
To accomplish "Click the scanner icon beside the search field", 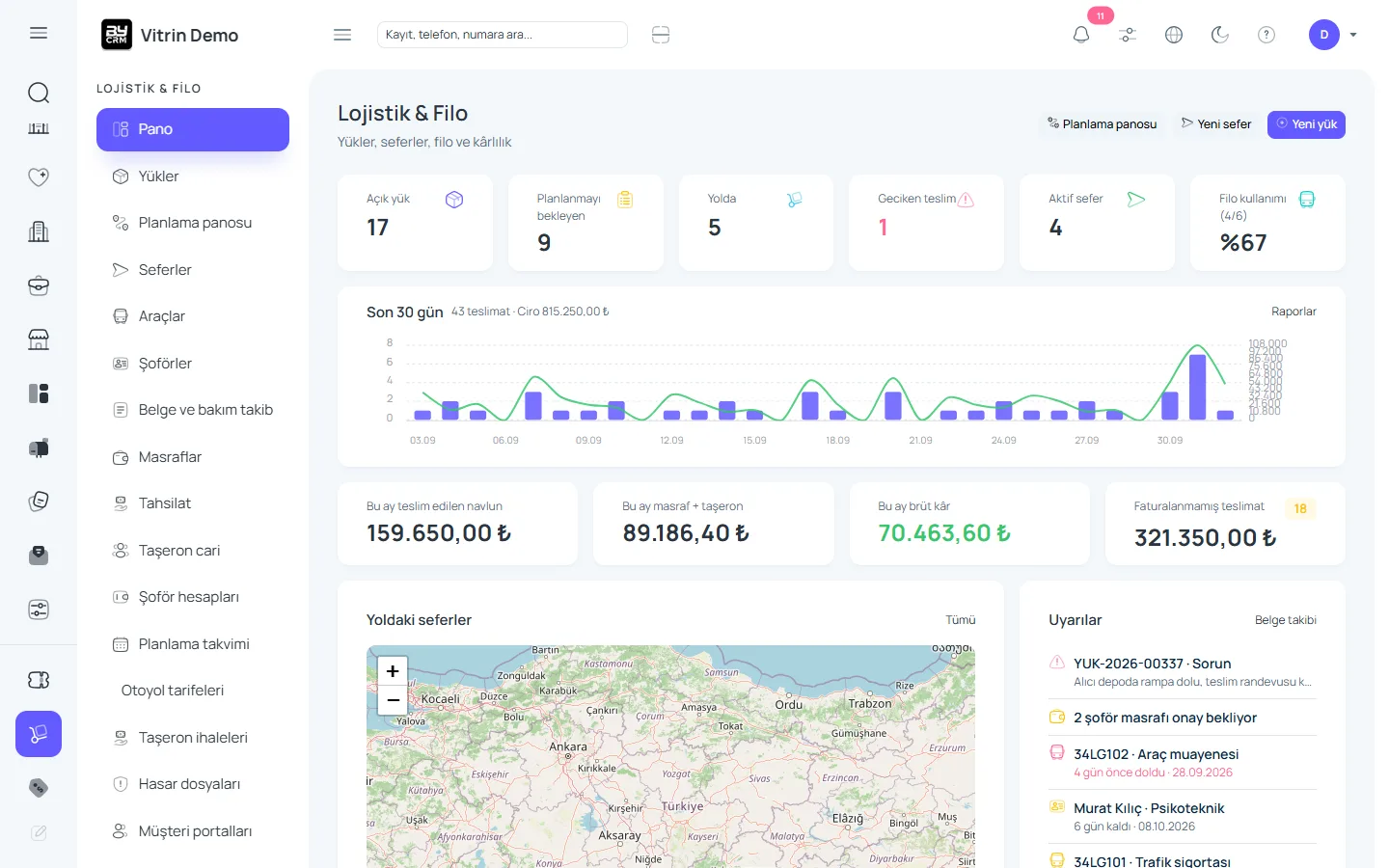I will 661,35.
